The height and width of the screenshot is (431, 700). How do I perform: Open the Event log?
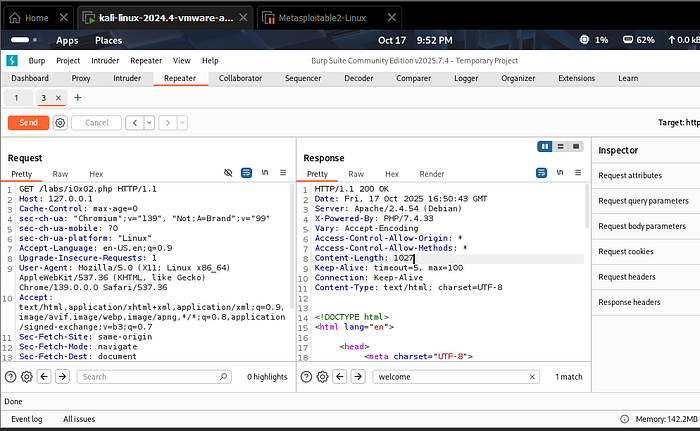27,419
